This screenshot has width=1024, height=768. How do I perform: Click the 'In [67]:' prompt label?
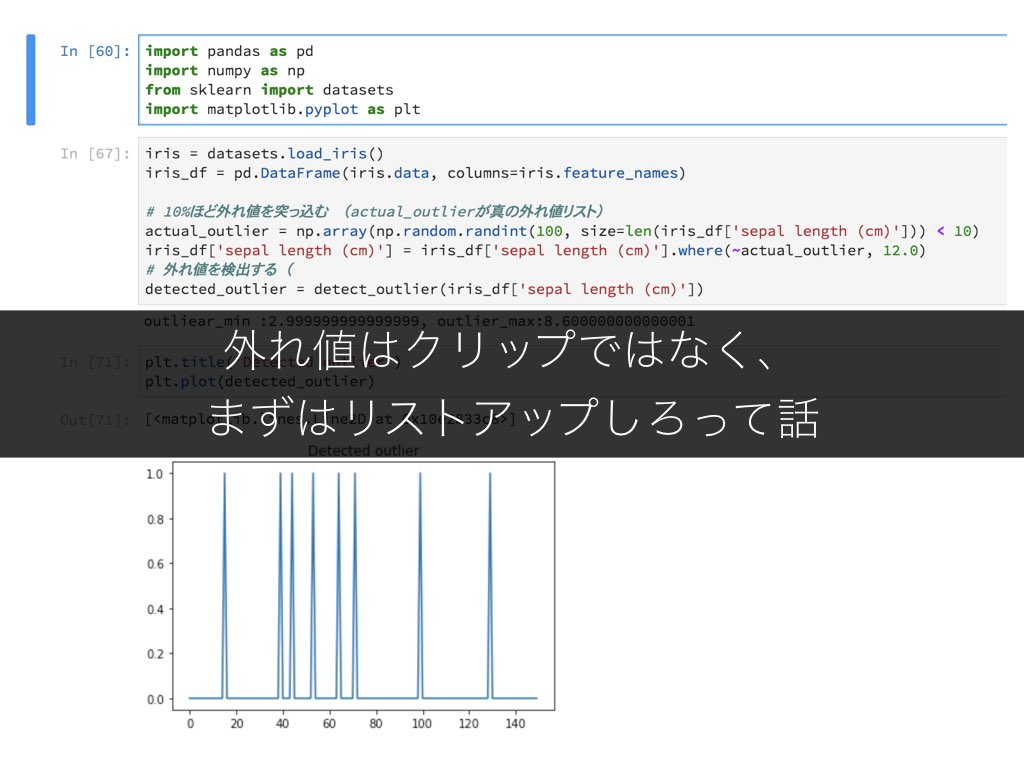95,153
